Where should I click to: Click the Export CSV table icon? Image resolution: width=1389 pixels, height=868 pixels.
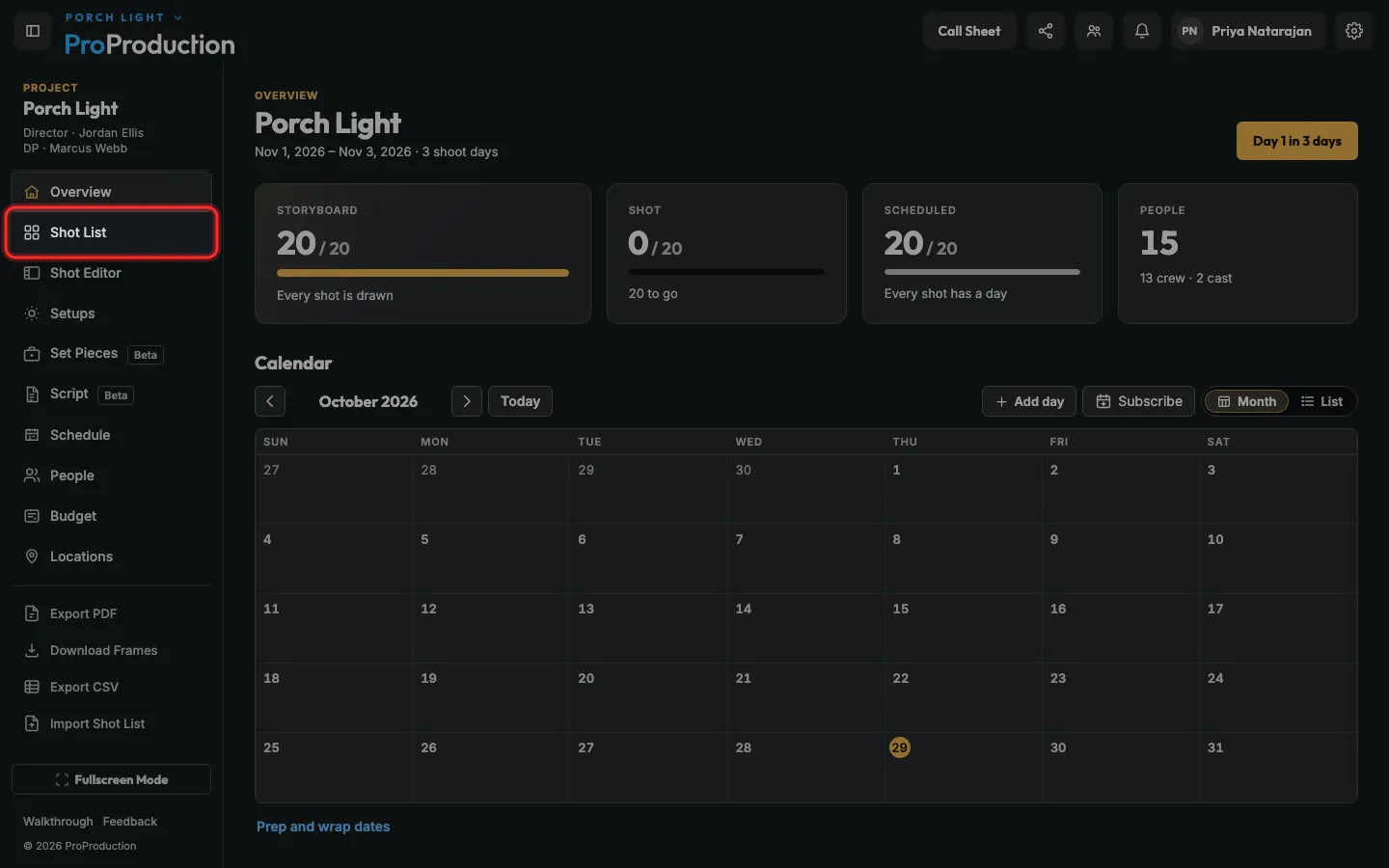[32, 687]
